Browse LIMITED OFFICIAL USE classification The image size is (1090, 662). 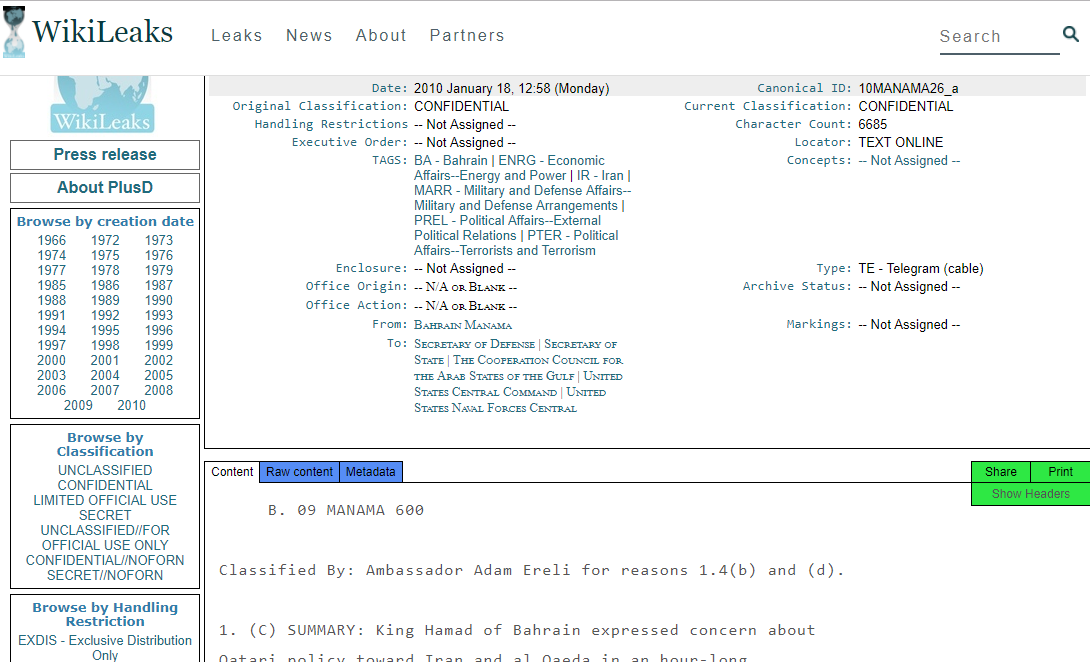coord(105,501)
